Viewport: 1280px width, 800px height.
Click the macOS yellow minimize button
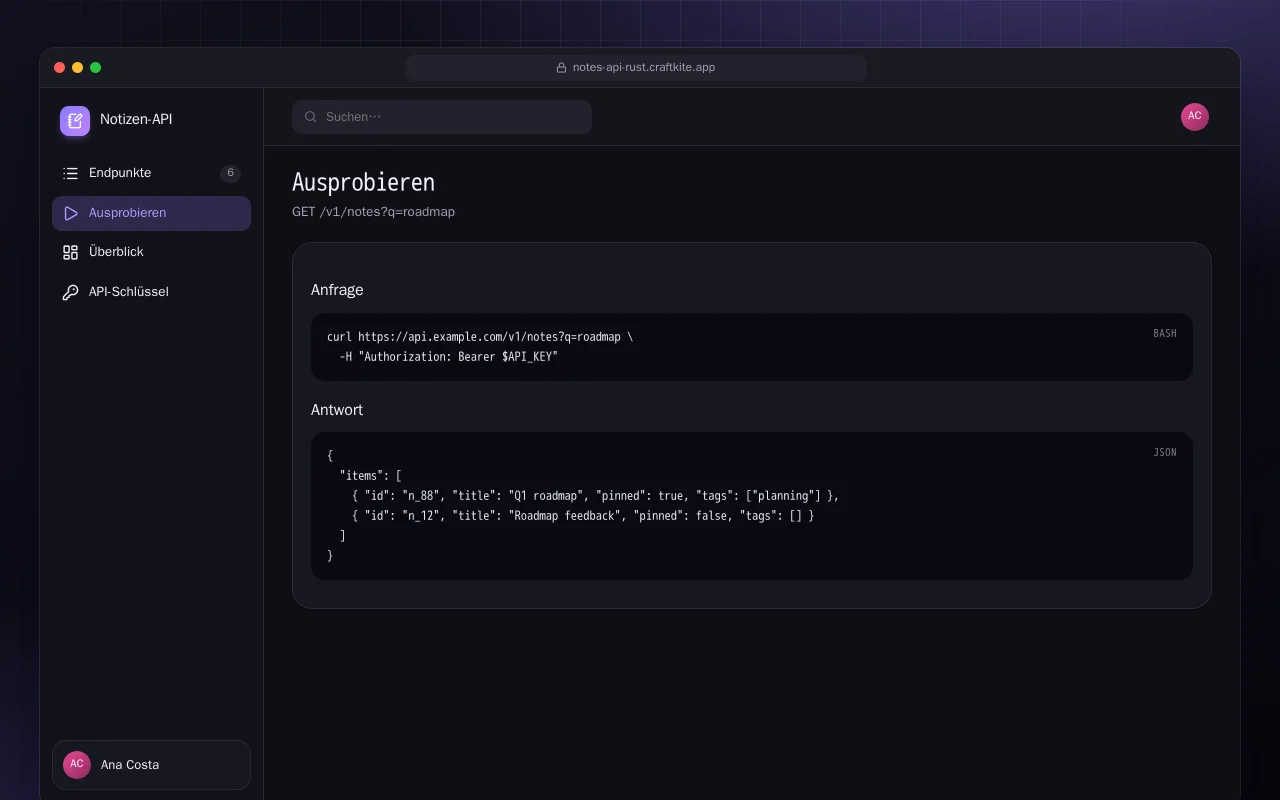(78, 68)
